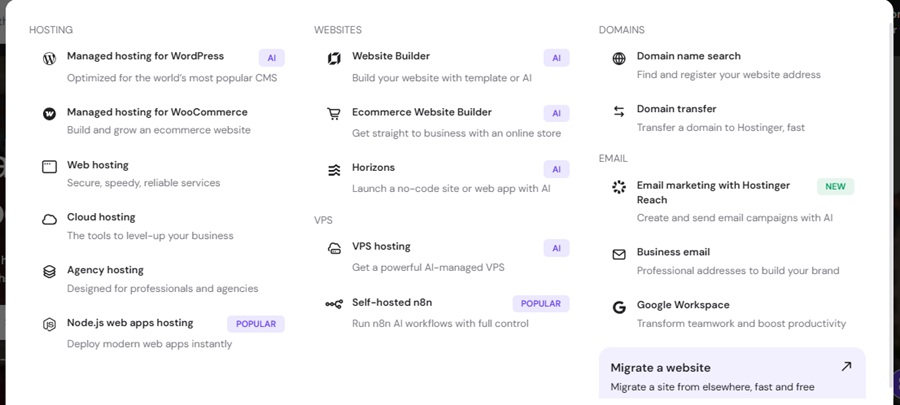Click 'Run n8n AI workflows with full control'
This screenshot has height=405, width=900.
tap(440, 324)
